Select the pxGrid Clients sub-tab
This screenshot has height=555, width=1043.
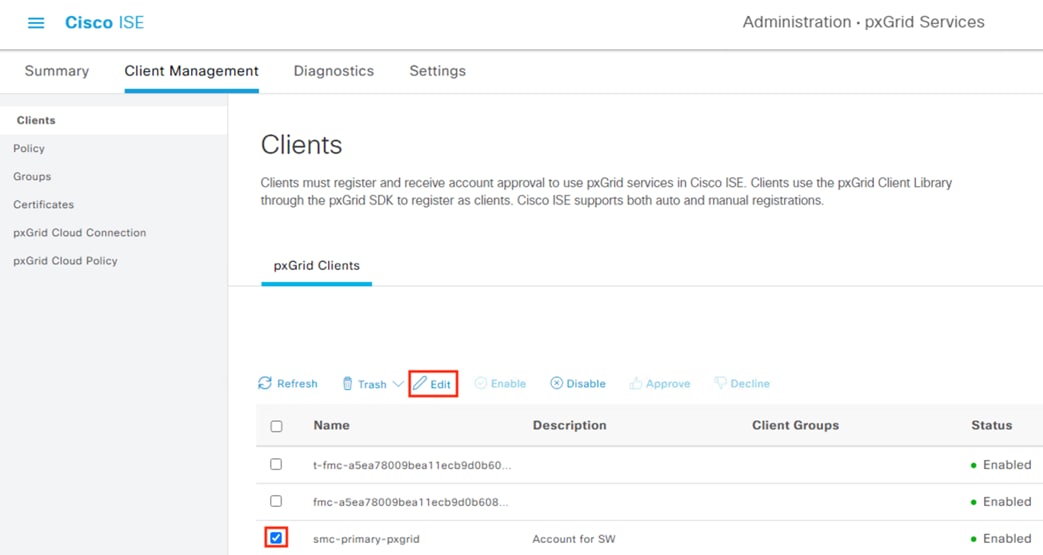[317, 266]
